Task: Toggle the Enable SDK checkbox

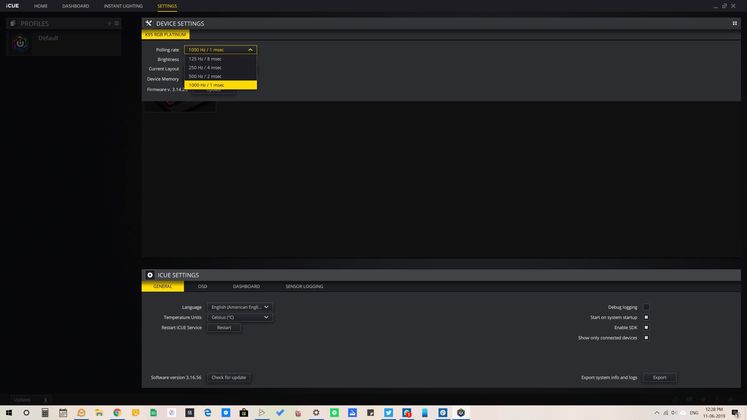Action: click(646, 328)
